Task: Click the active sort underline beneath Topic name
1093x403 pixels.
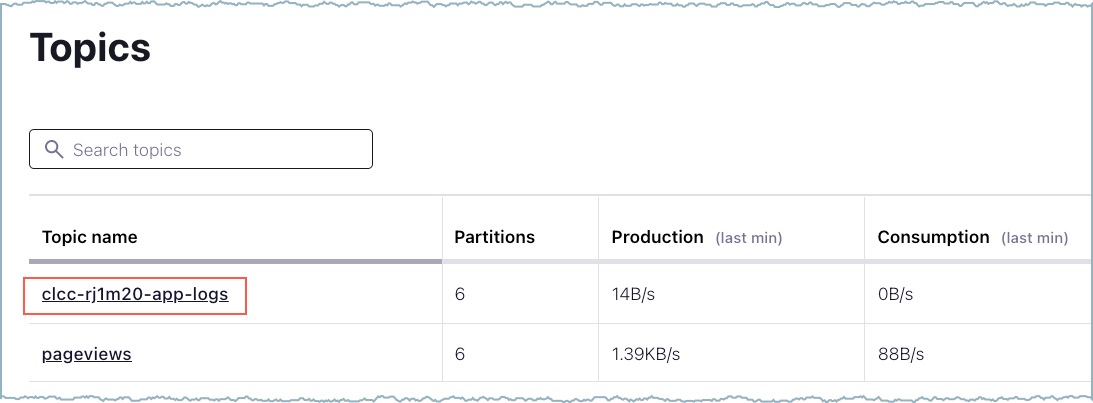Action: point(235,261)
